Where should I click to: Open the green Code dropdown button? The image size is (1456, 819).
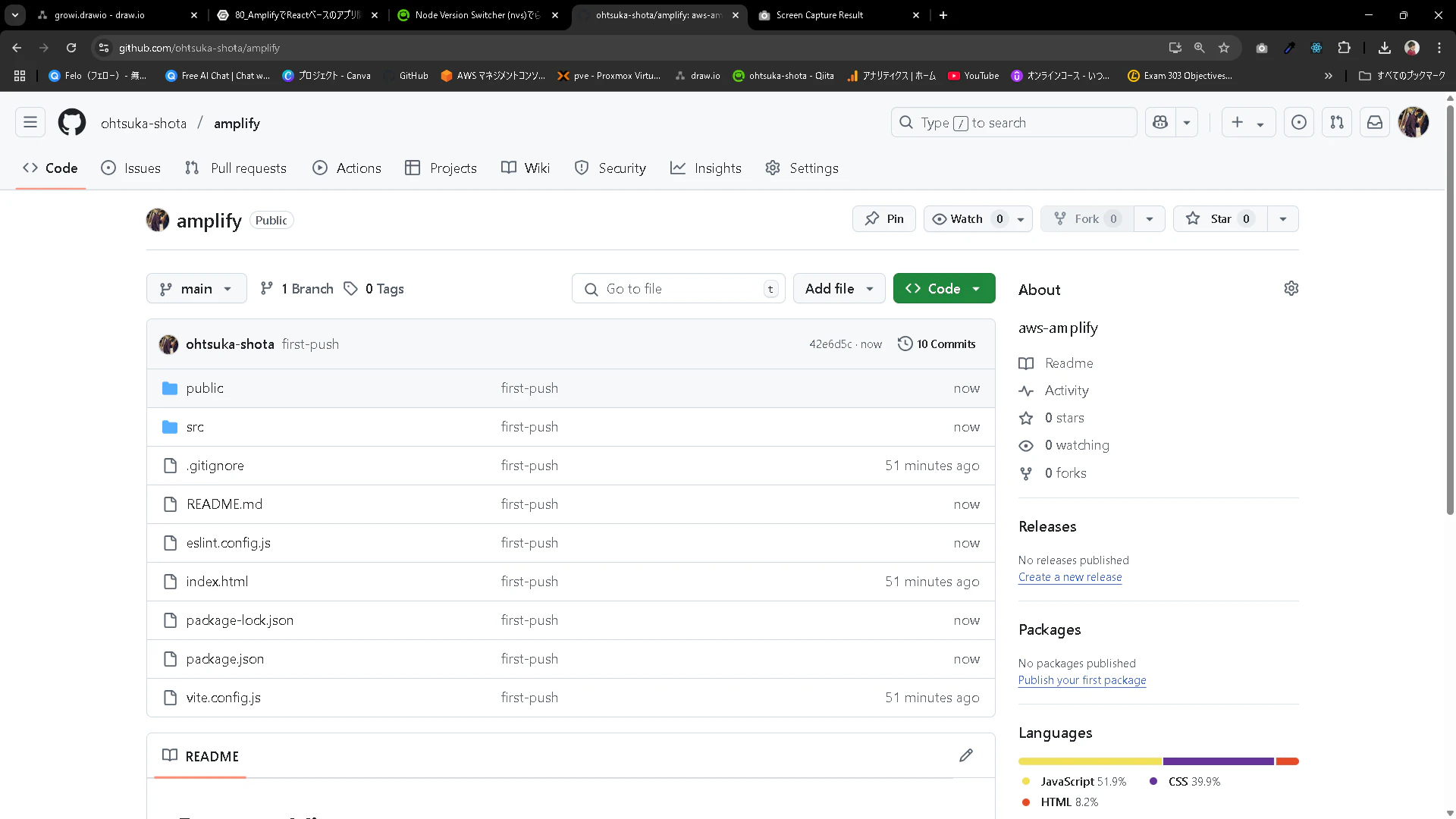point(944,288)
